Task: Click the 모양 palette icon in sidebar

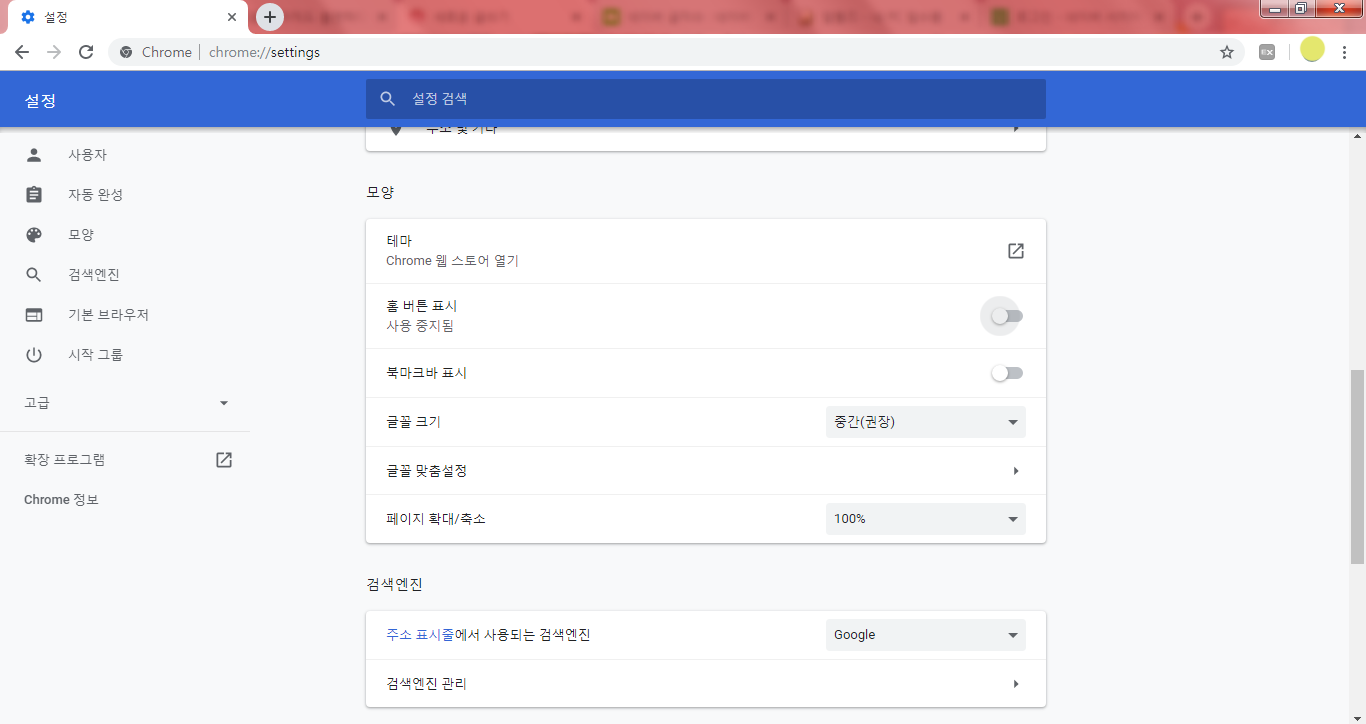Action: [34, 235]
